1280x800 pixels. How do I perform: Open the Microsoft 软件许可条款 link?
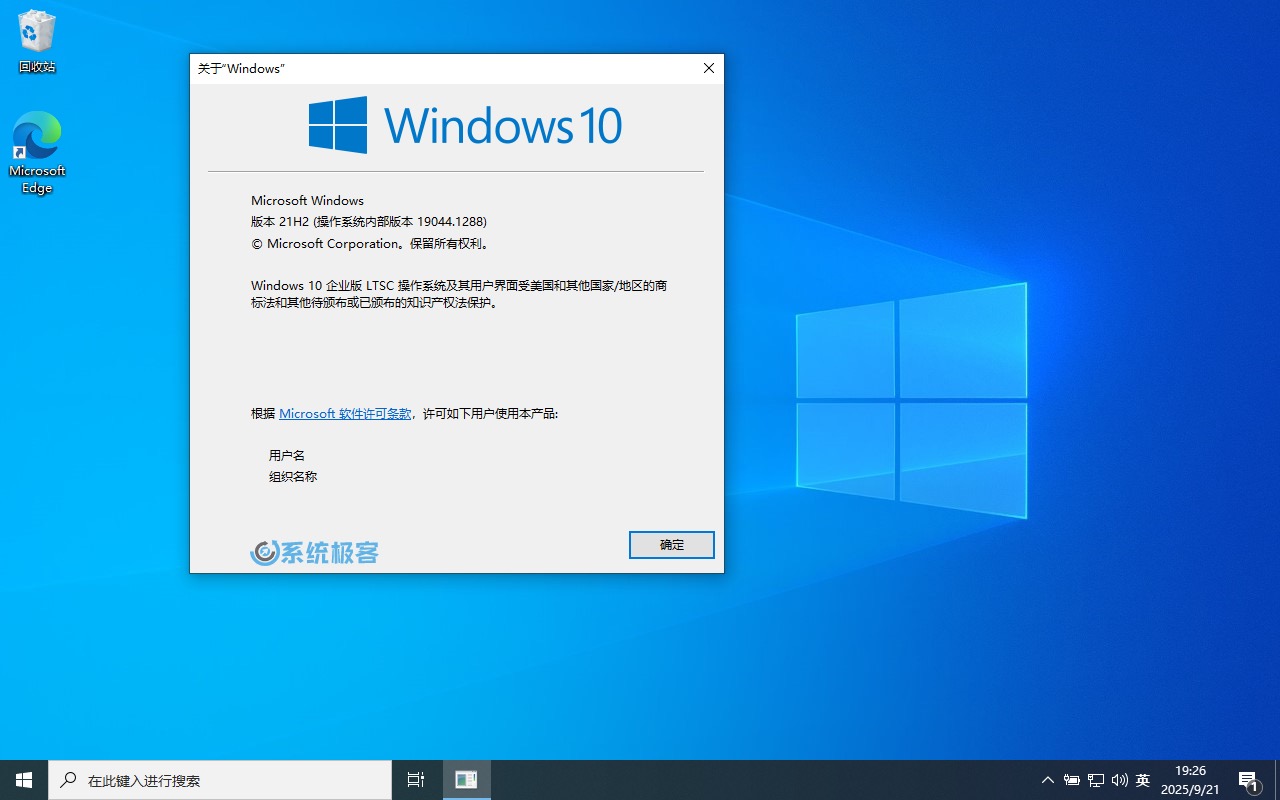coord(345,414)
